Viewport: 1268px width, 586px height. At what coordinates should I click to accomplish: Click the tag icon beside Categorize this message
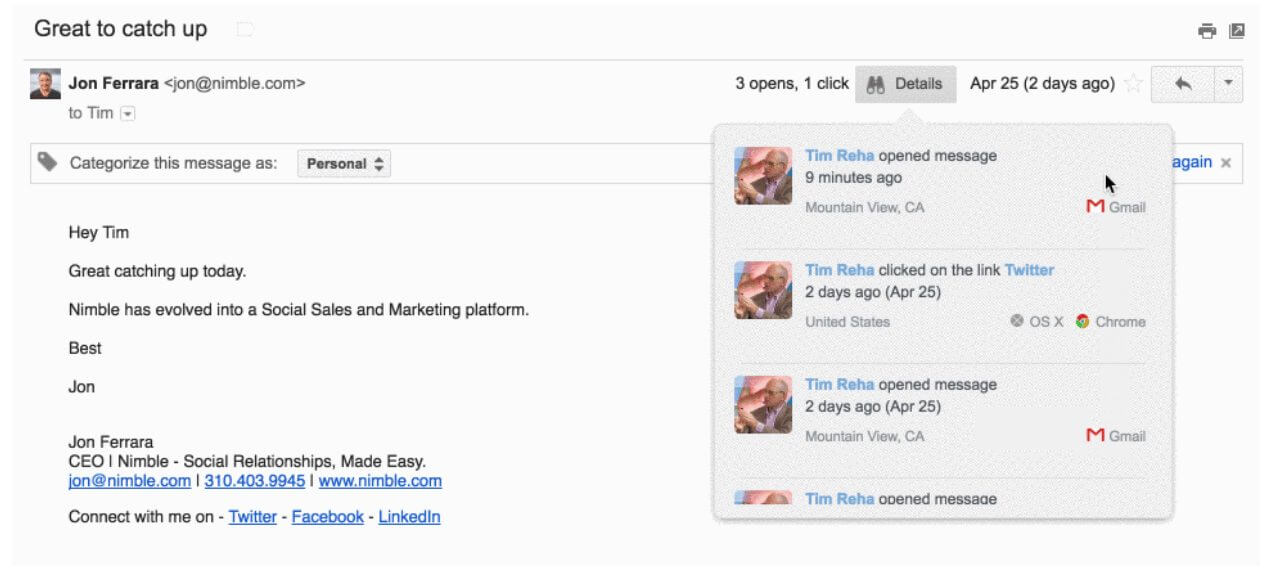pyautogui.click(x=47, y=162)
